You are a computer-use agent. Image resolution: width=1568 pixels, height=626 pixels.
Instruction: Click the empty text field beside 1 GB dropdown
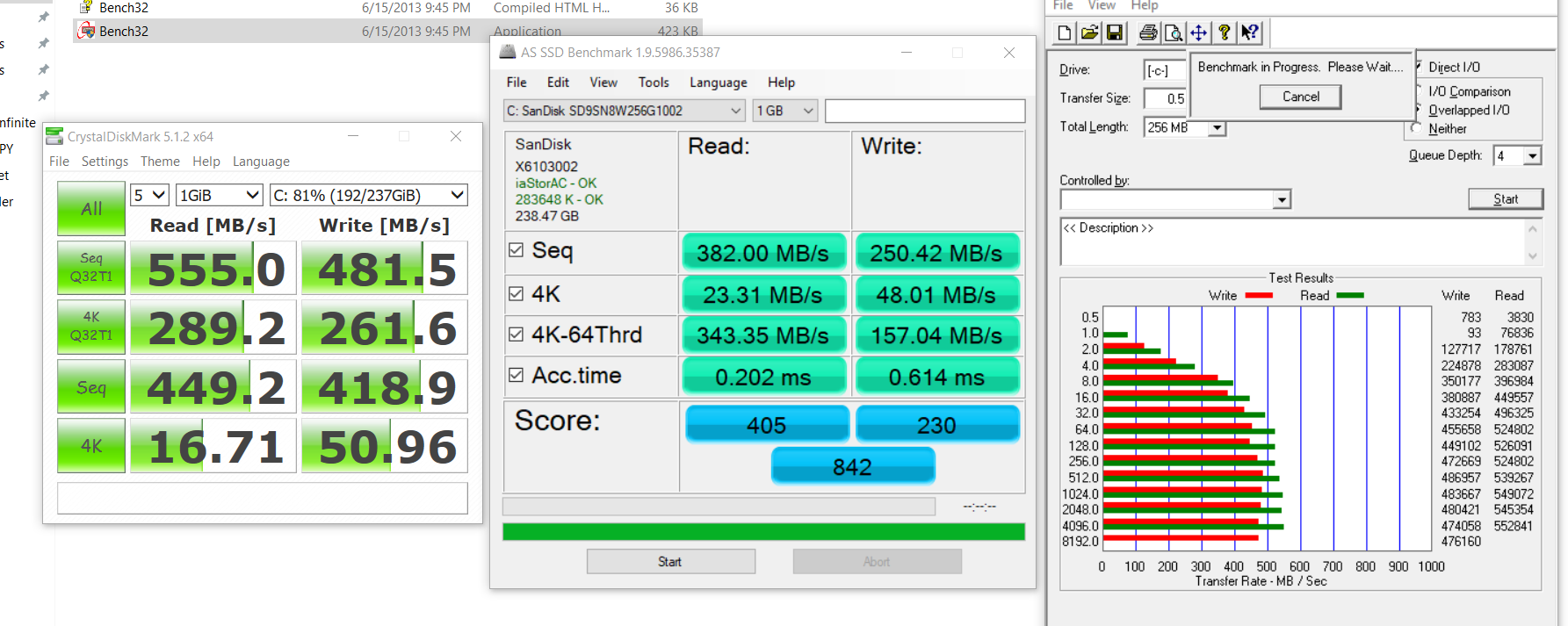tap(925, 111)
